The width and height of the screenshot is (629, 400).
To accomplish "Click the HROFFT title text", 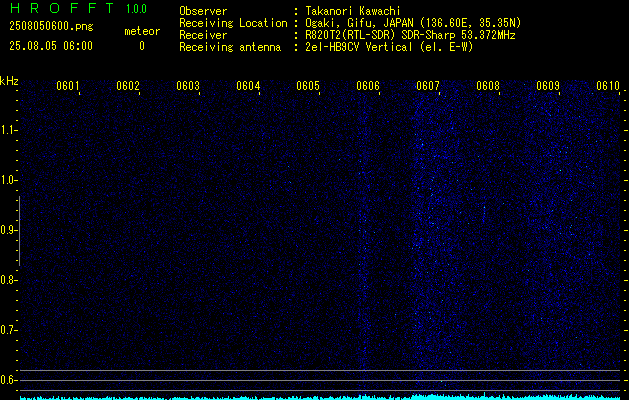I will (62, 8).
